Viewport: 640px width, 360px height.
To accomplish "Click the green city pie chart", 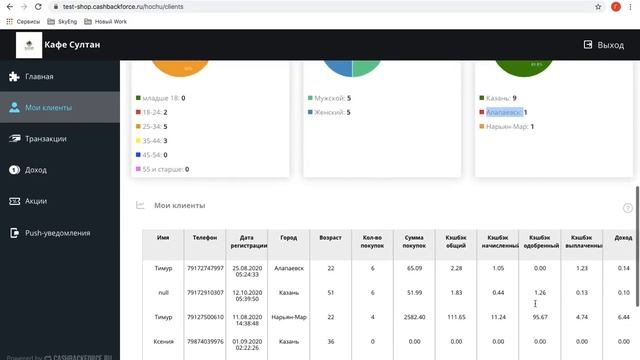I will pos(524,68).
